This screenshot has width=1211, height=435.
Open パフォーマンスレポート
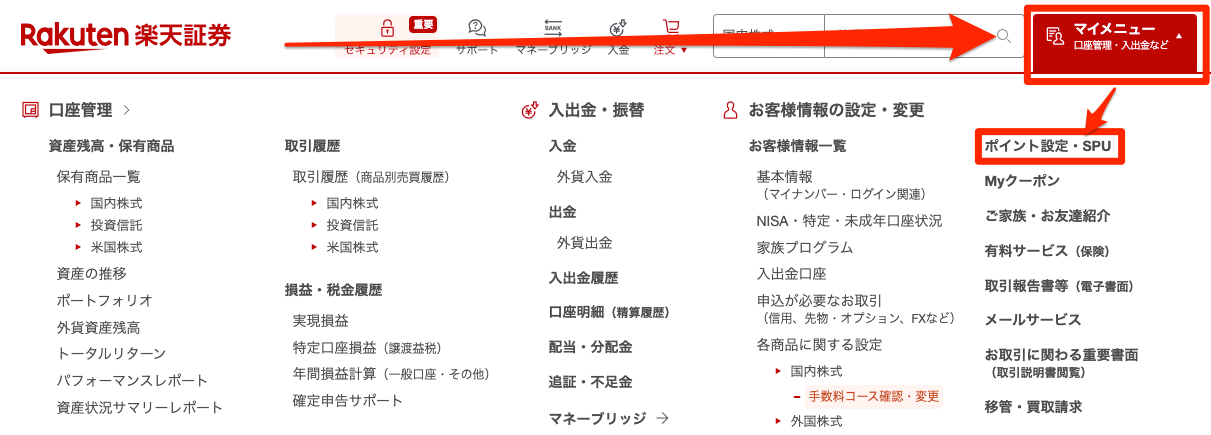coord(133,380)
